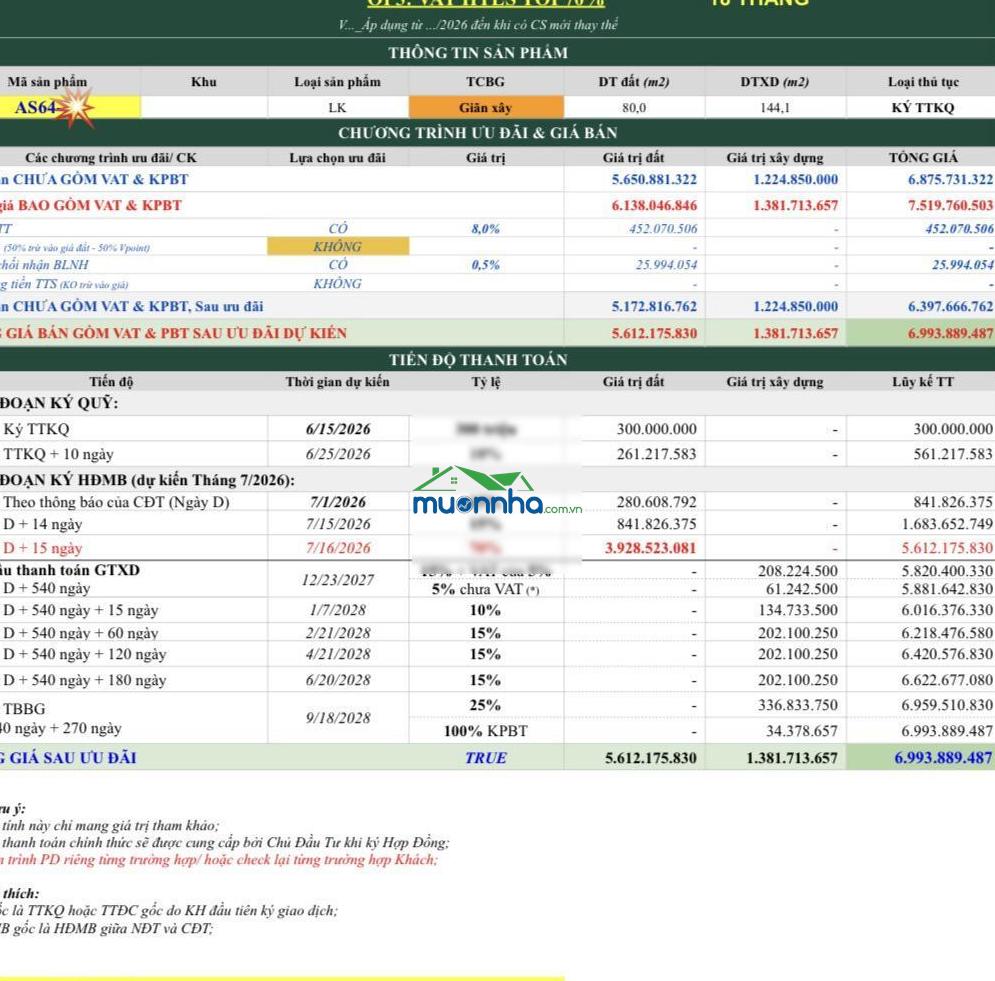This screenshot has height=981, width=995.
Task: Click cumulative amount 6.420.576.830
Action: (x=947, y=654)
